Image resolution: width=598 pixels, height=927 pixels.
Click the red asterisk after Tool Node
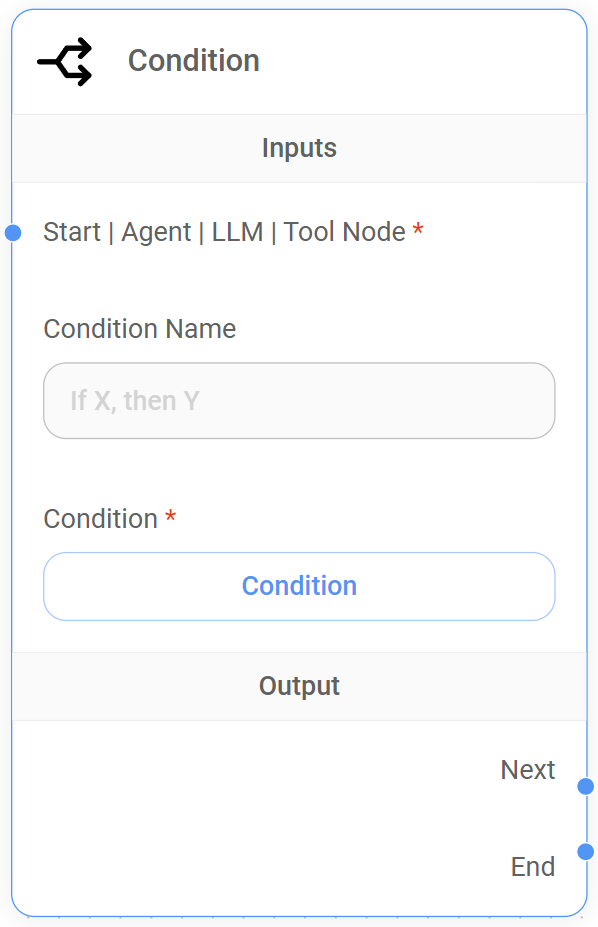pyautogui.click(x=418, y=229)
